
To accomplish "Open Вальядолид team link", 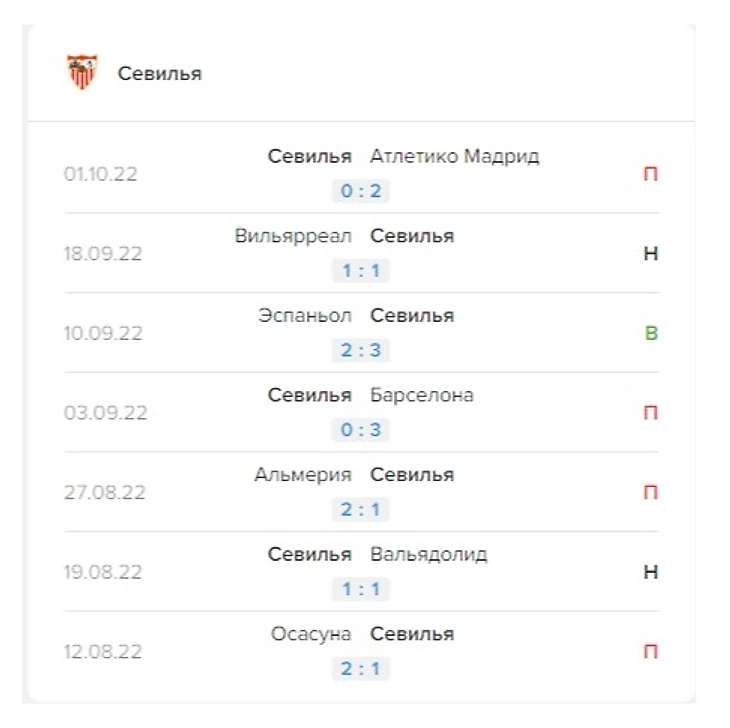I will [428, 554].
